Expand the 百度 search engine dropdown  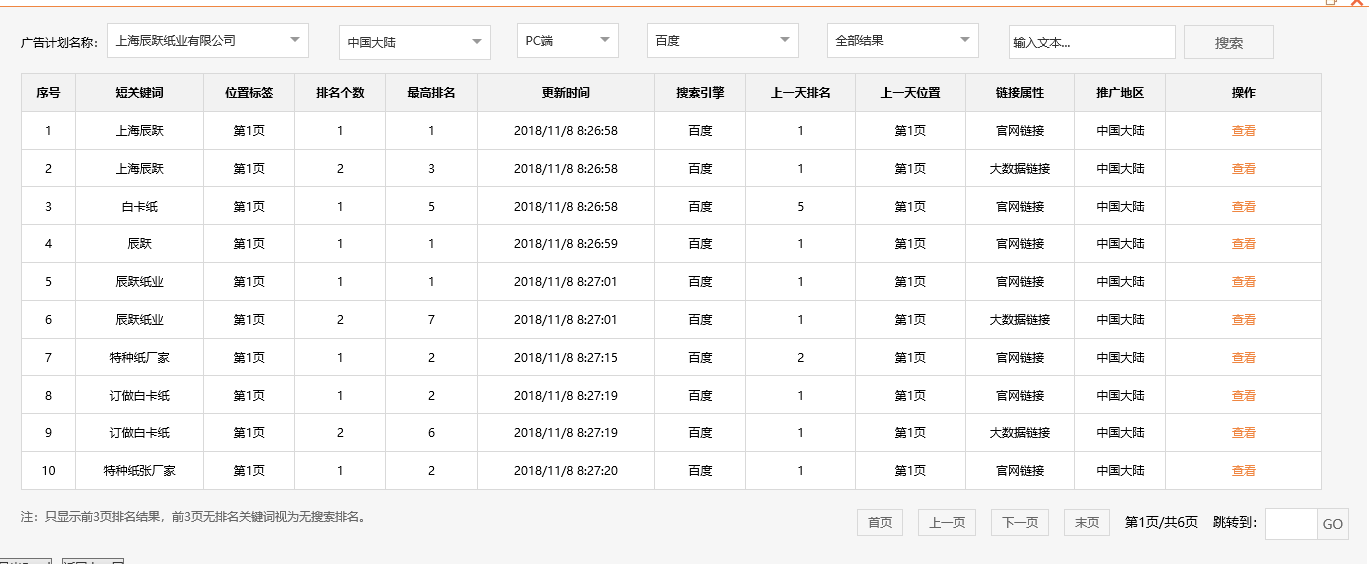[723, 41]
